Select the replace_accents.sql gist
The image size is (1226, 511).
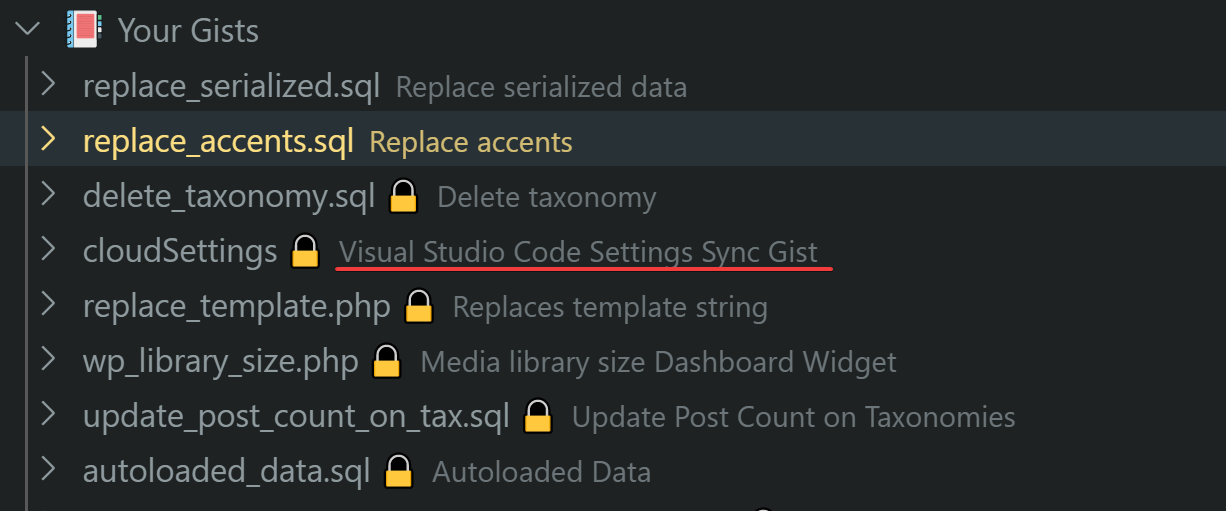click(x=218, y=142)
